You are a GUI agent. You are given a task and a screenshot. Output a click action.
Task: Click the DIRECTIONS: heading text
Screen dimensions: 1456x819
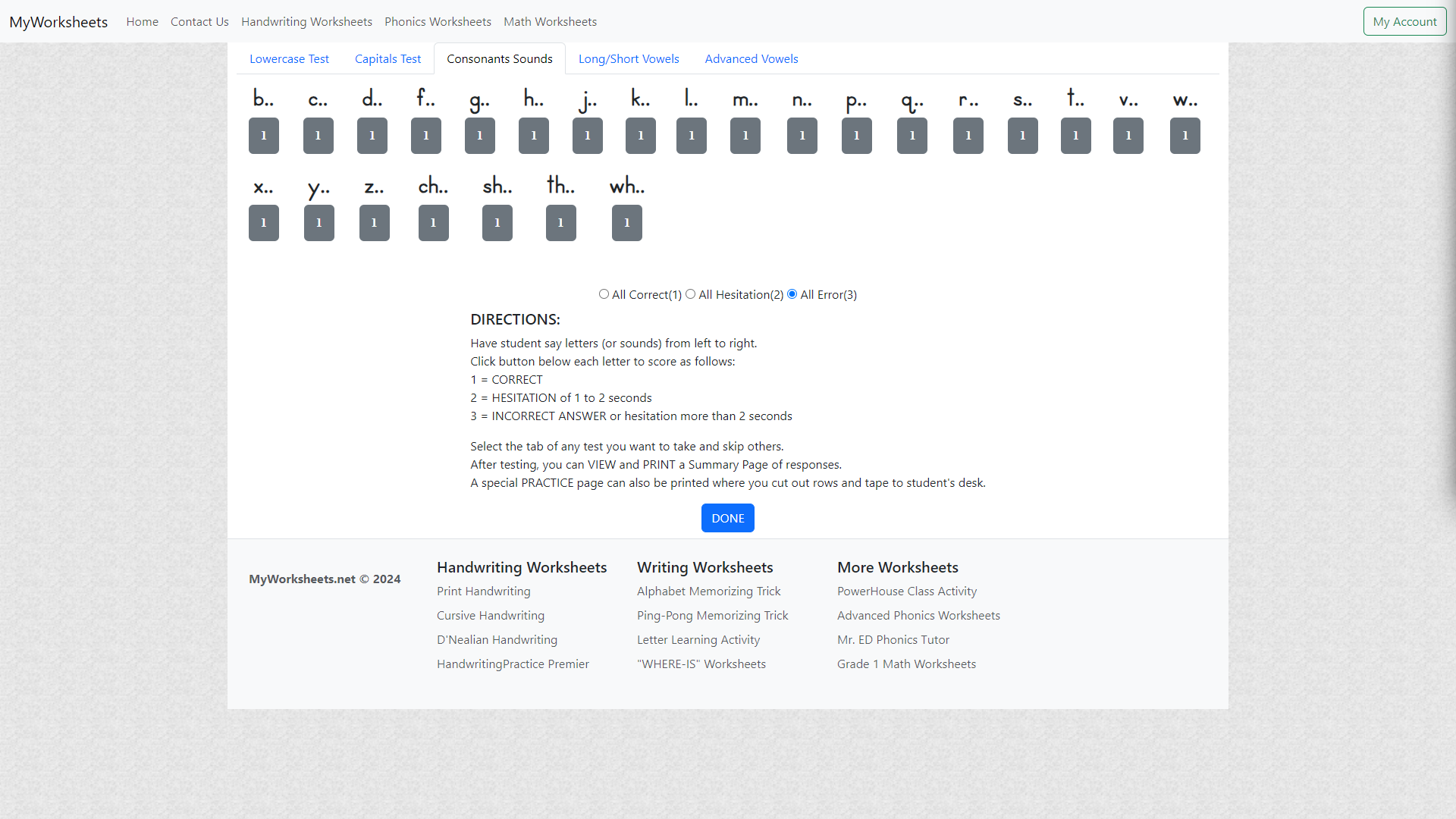515,319
